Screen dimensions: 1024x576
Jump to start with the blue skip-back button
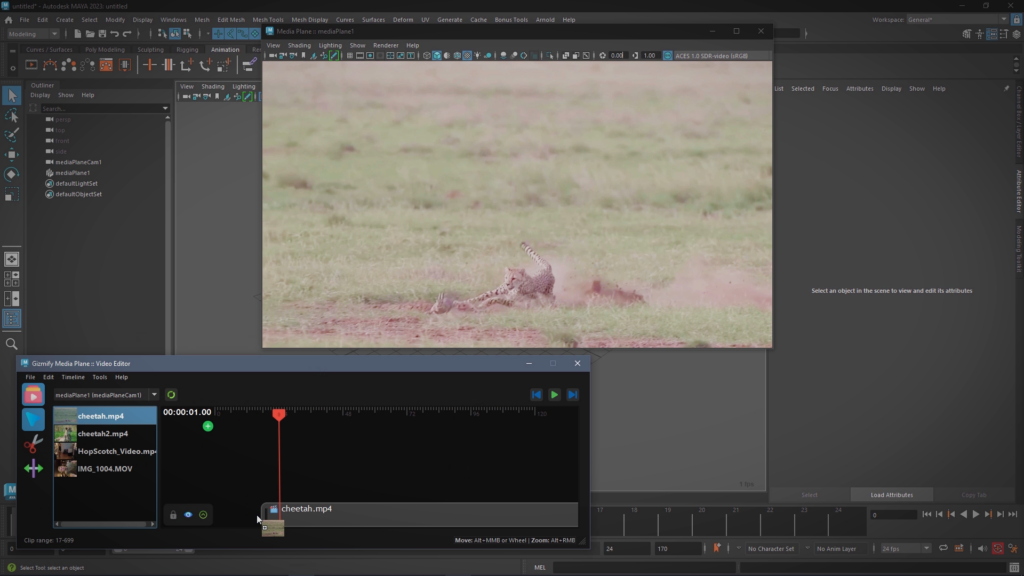(536, 394)
